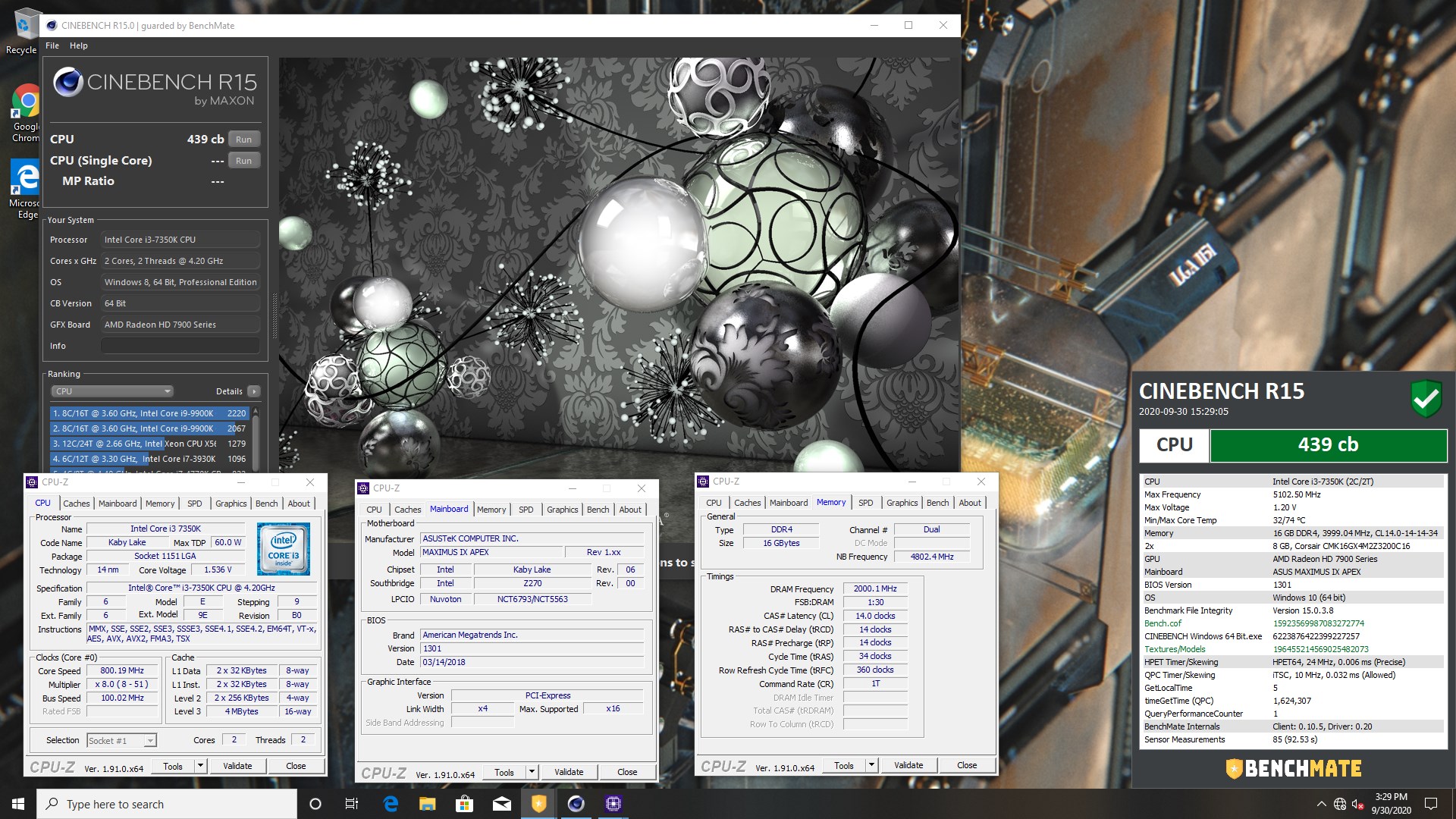Click the ranking list scrollbar
1456x819 pixels.
click(x=256, y=440)
